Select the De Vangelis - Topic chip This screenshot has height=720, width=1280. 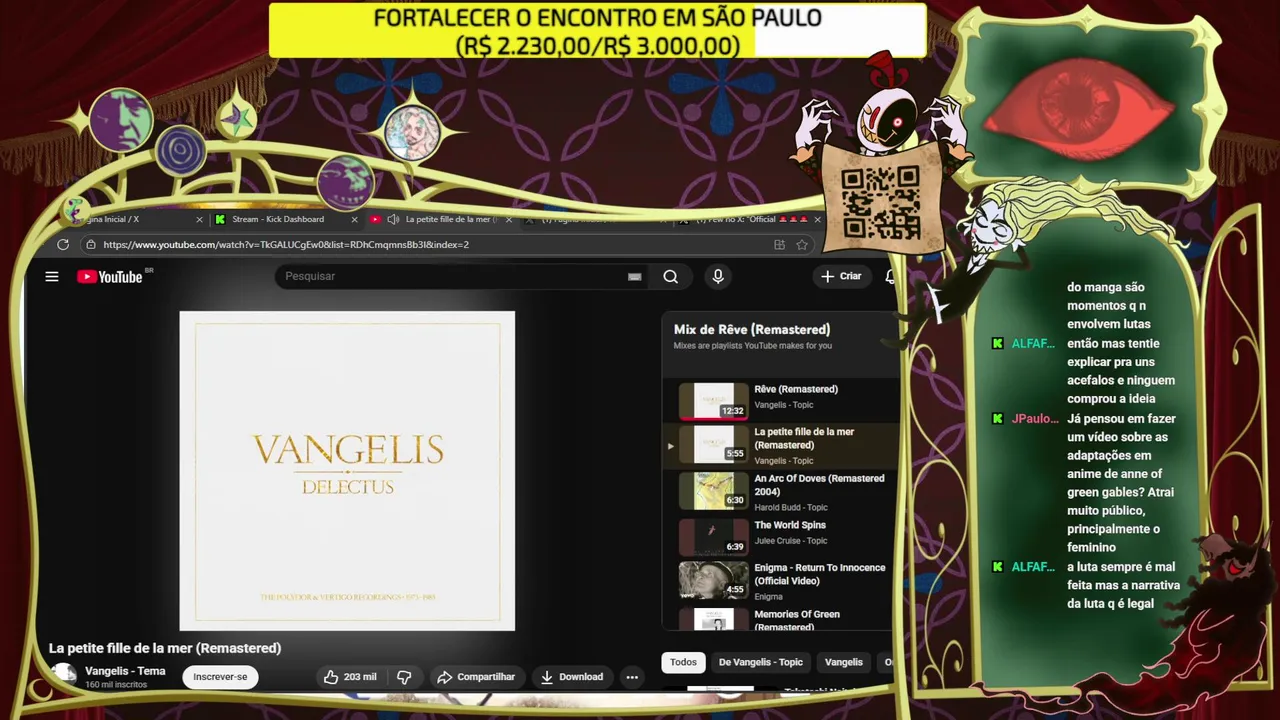(760, 662)
